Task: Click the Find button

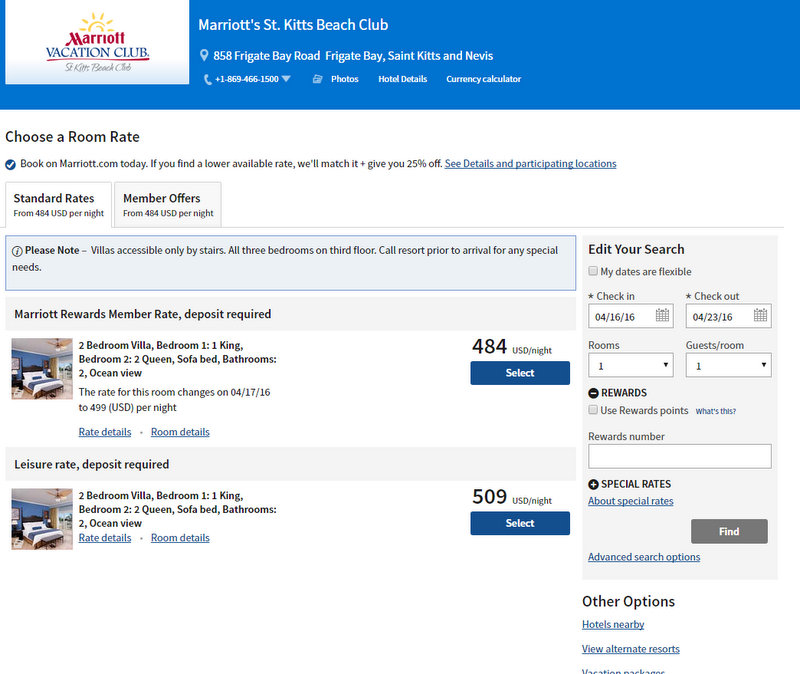Action: [x=729, y=531]
